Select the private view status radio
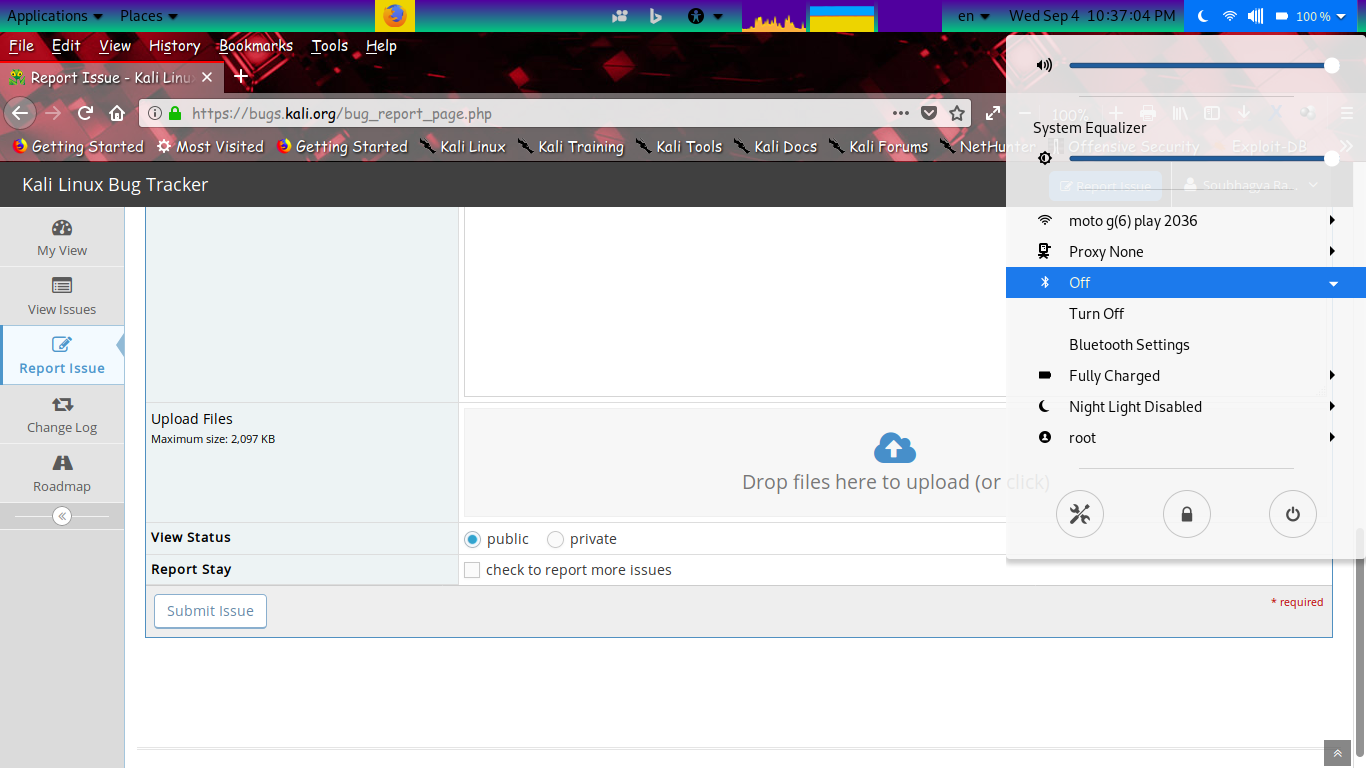This screenshot has height=768, width=1366. point(556,540)
